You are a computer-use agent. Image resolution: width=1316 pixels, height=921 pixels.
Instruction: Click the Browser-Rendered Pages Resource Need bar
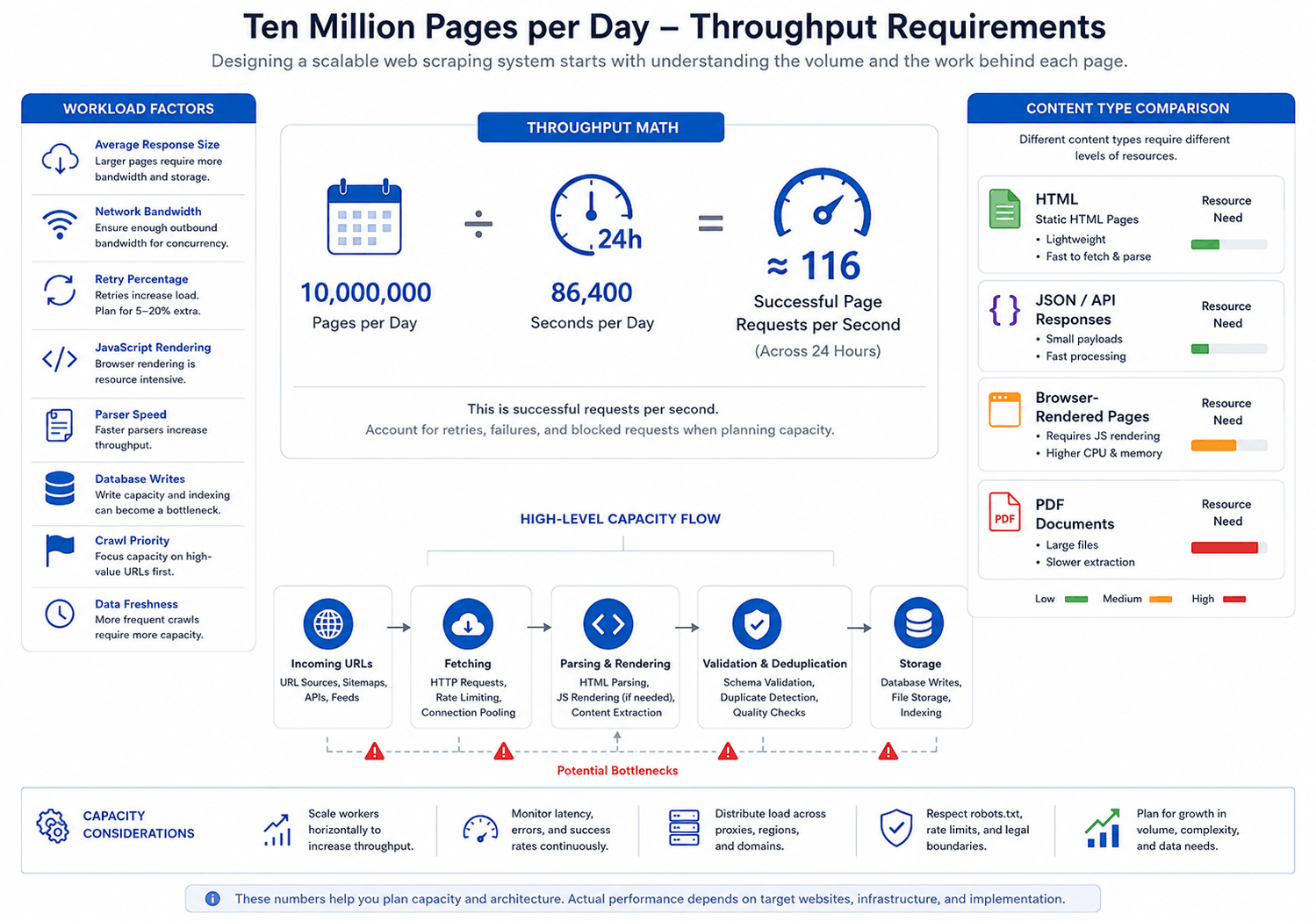click(1229, 446)
